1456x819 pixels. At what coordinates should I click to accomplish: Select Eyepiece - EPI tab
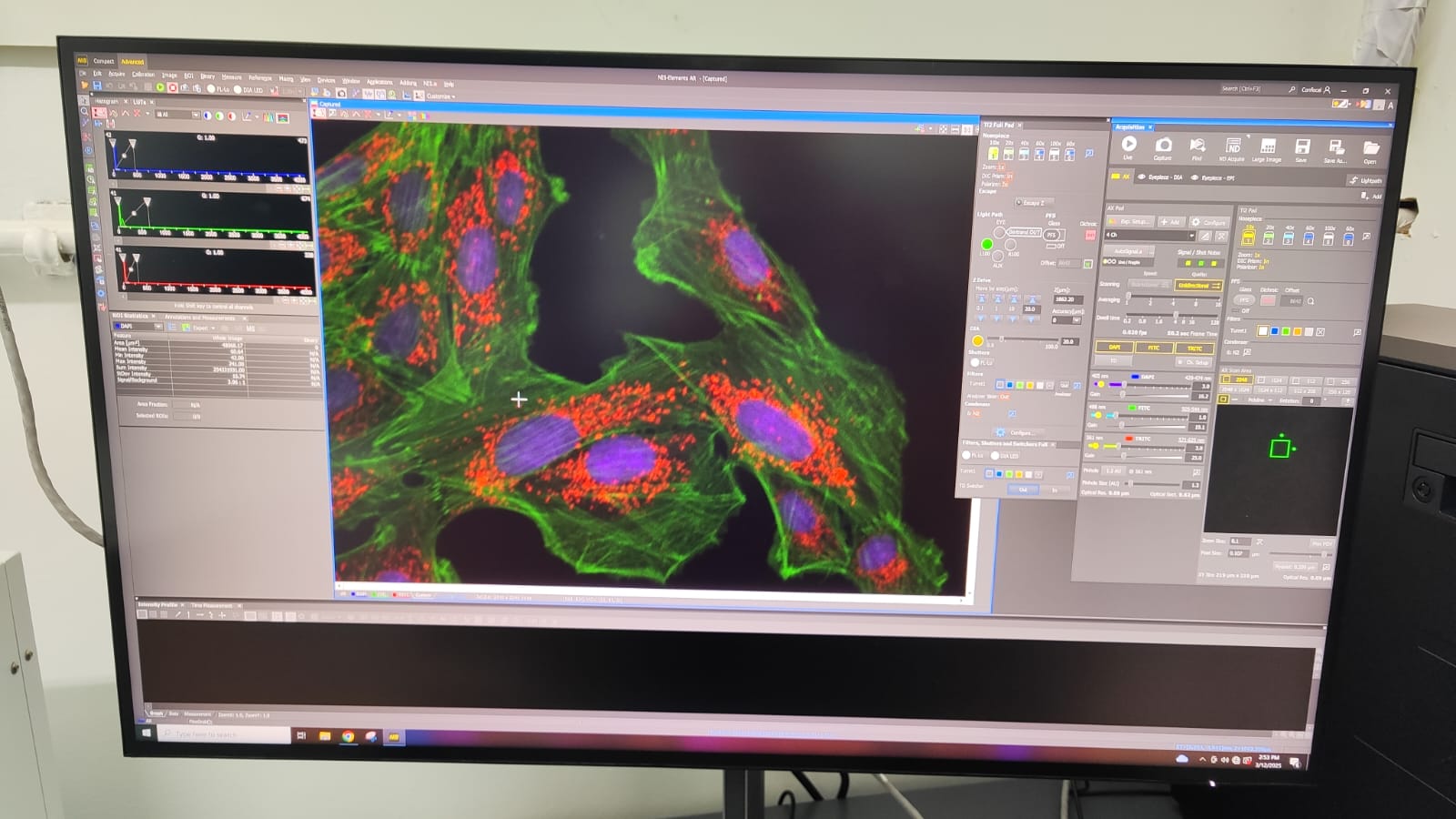tap(1213, 178)
